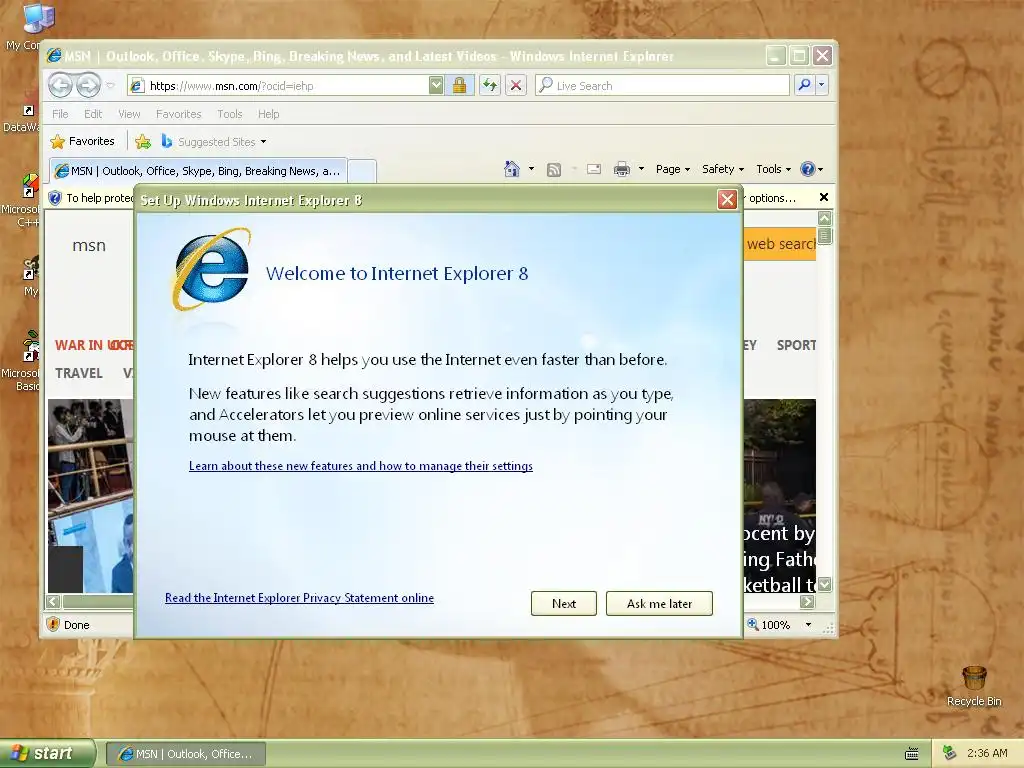This screenshot has width=1024, height=768.
Task: Open a new blank tab
Action: (362, 171)
